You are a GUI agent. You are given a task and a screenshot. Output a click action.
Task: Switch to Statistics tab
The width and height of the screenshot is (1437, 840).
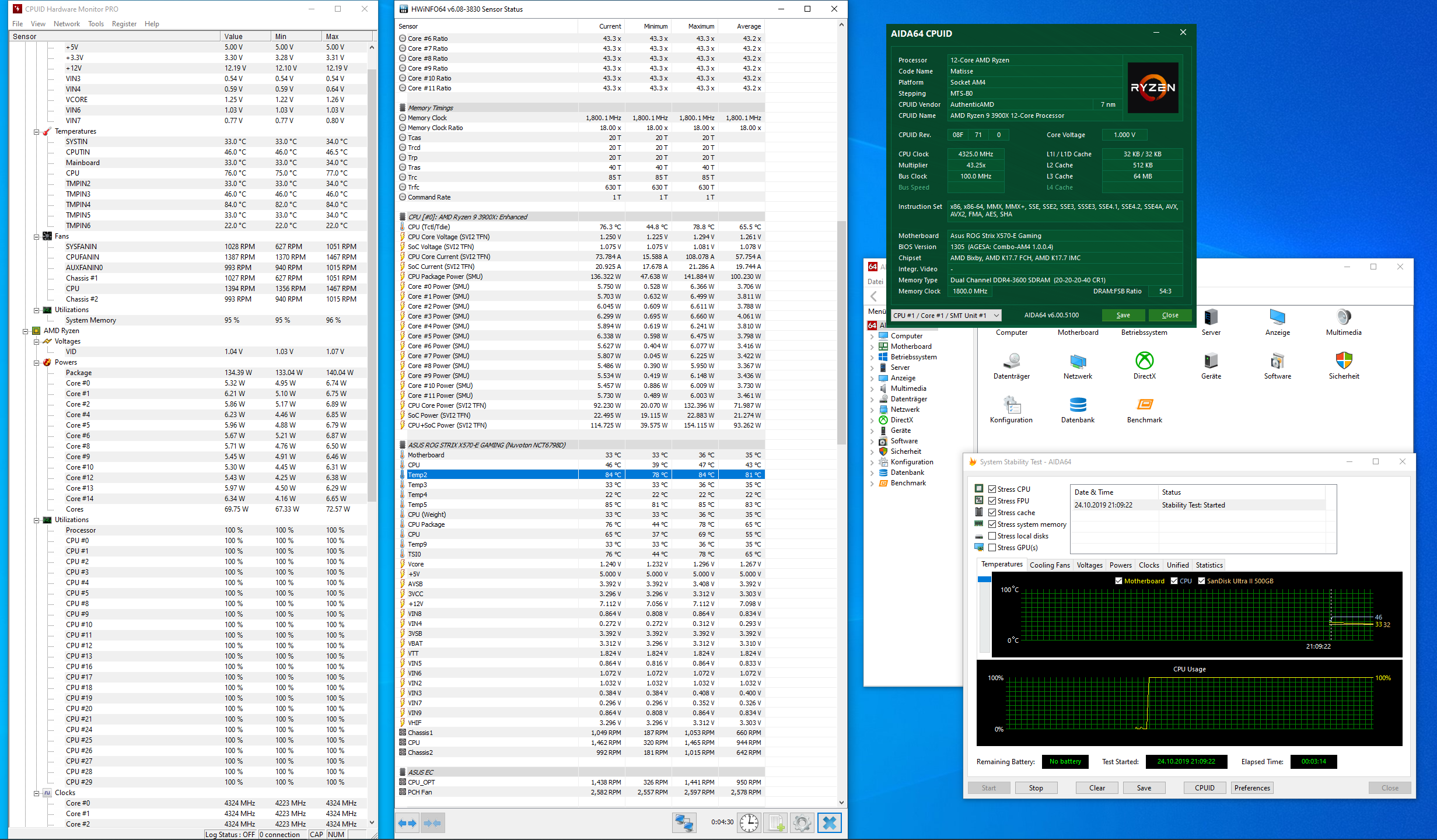tap(1209, 565)
